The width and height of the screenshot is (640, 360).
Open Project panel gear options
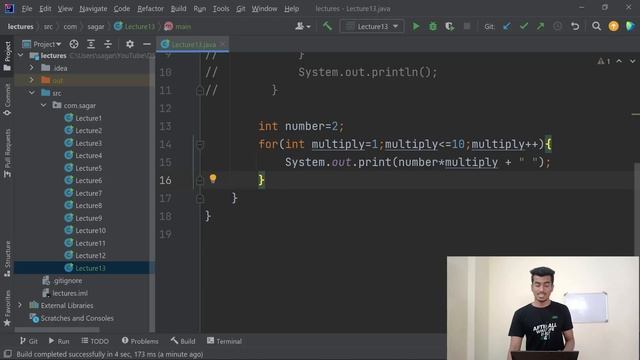[x=129, y=44]
